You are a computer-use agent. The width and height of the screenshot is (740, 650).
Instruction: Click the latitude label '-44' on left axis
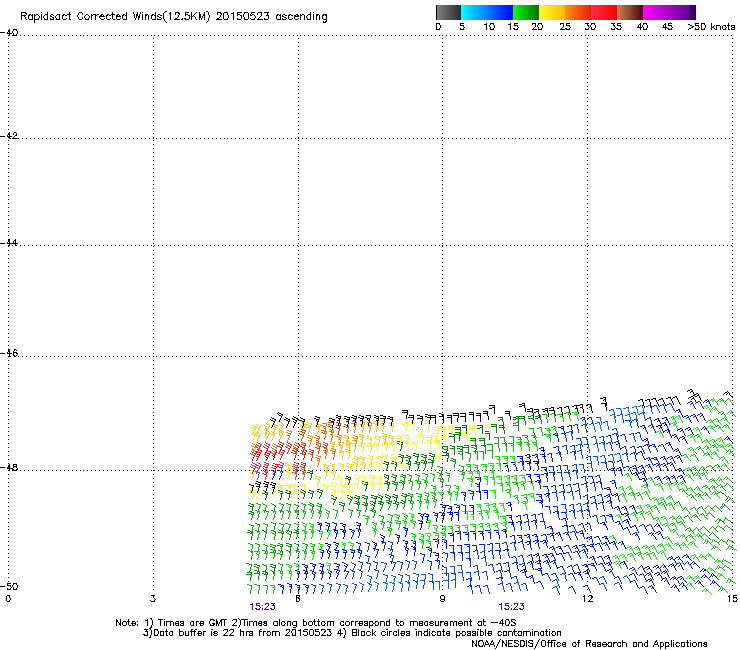(9, 243)
